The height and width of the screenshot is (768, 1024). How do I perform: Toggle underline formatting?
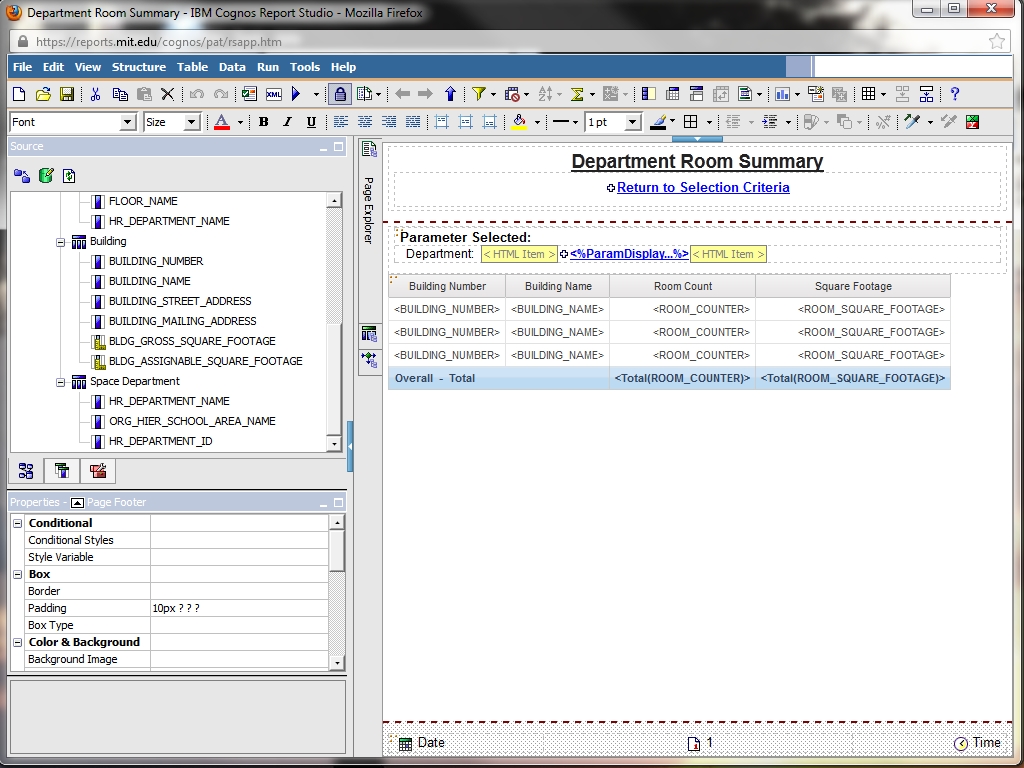[x=311, y=122]
